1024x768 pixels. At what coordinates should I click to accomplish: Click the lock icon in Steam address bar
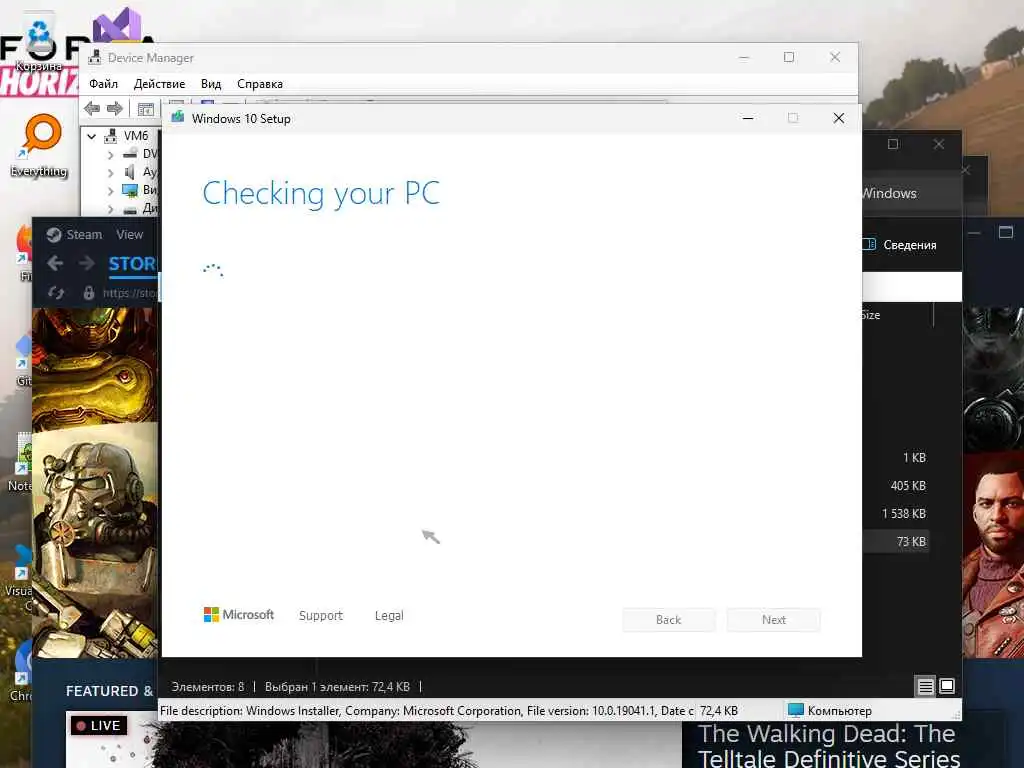pos(89,293)
